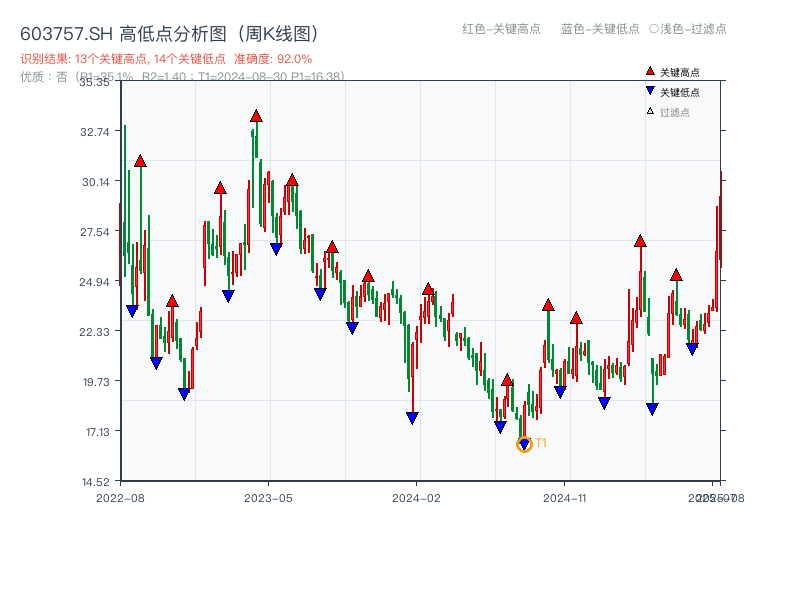This screenshot has width=800, height=600.
Task: Click the last blue low marker near 21.4
Action: (692, 349)
